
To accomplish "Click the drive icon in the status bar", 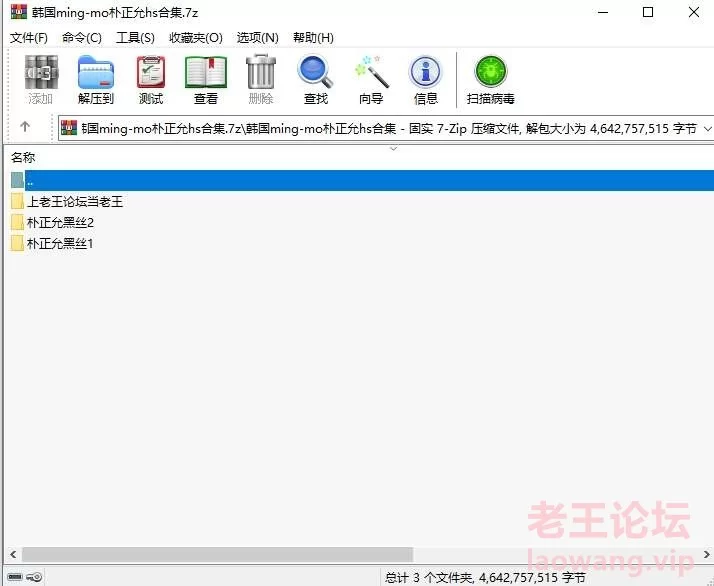I will pyautogui.click(x=15, y=577).
